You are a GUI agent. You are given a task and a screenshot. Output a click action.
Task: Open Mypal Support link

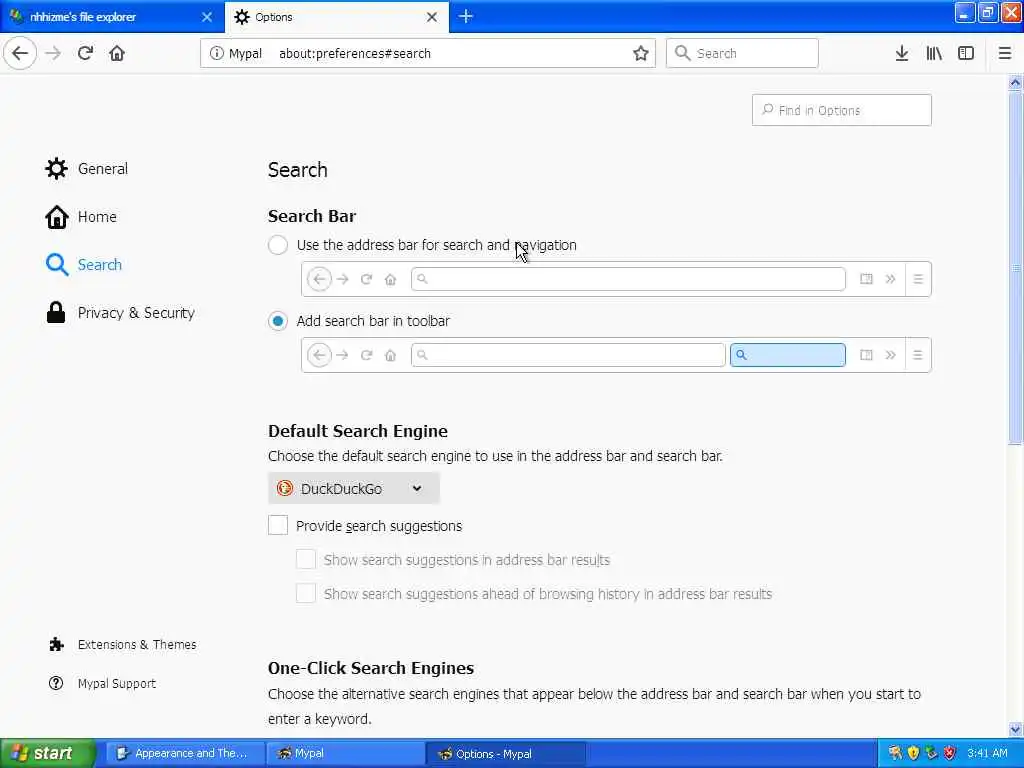pos(102,683)
